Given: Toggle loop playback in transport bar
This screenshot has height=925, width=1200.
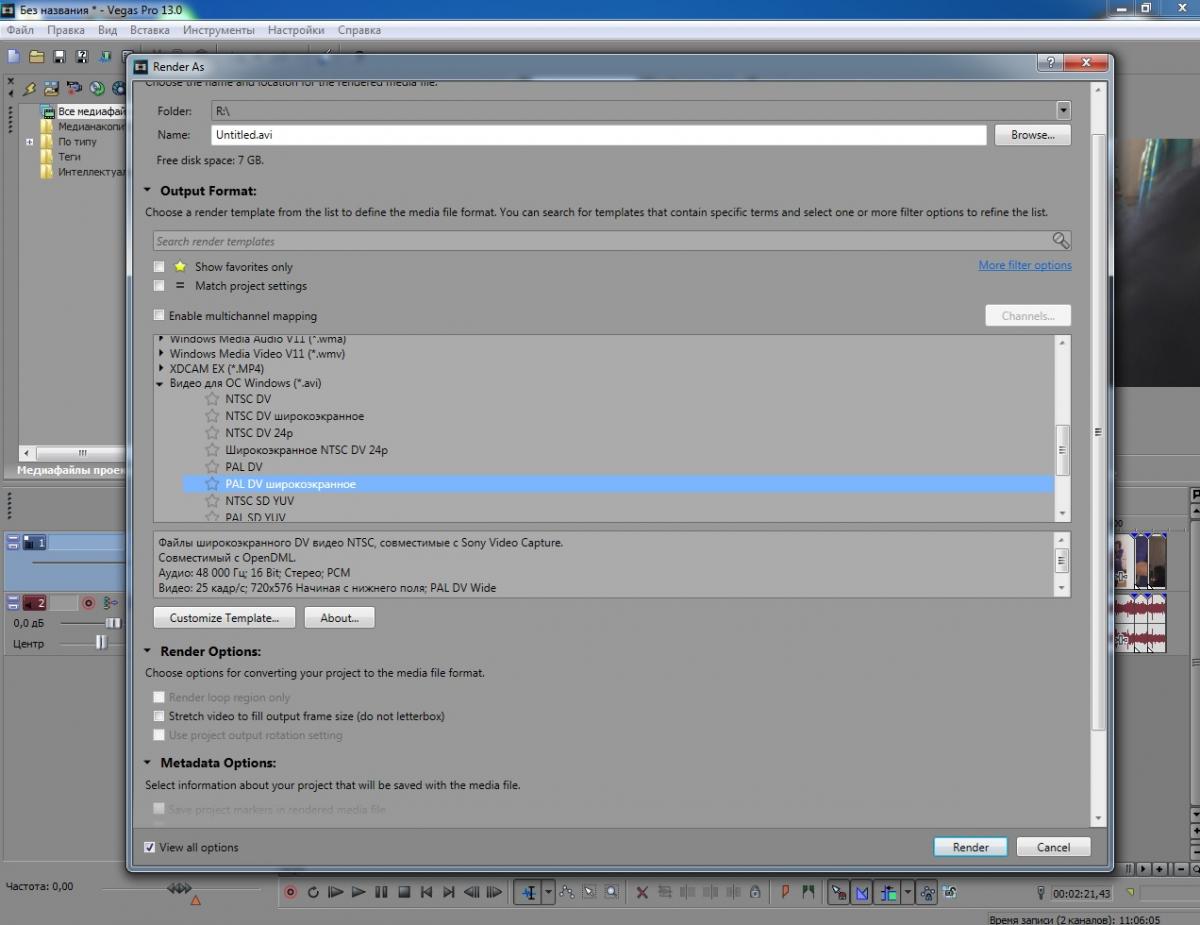Looking at the screenshot, I should point(312,892).
